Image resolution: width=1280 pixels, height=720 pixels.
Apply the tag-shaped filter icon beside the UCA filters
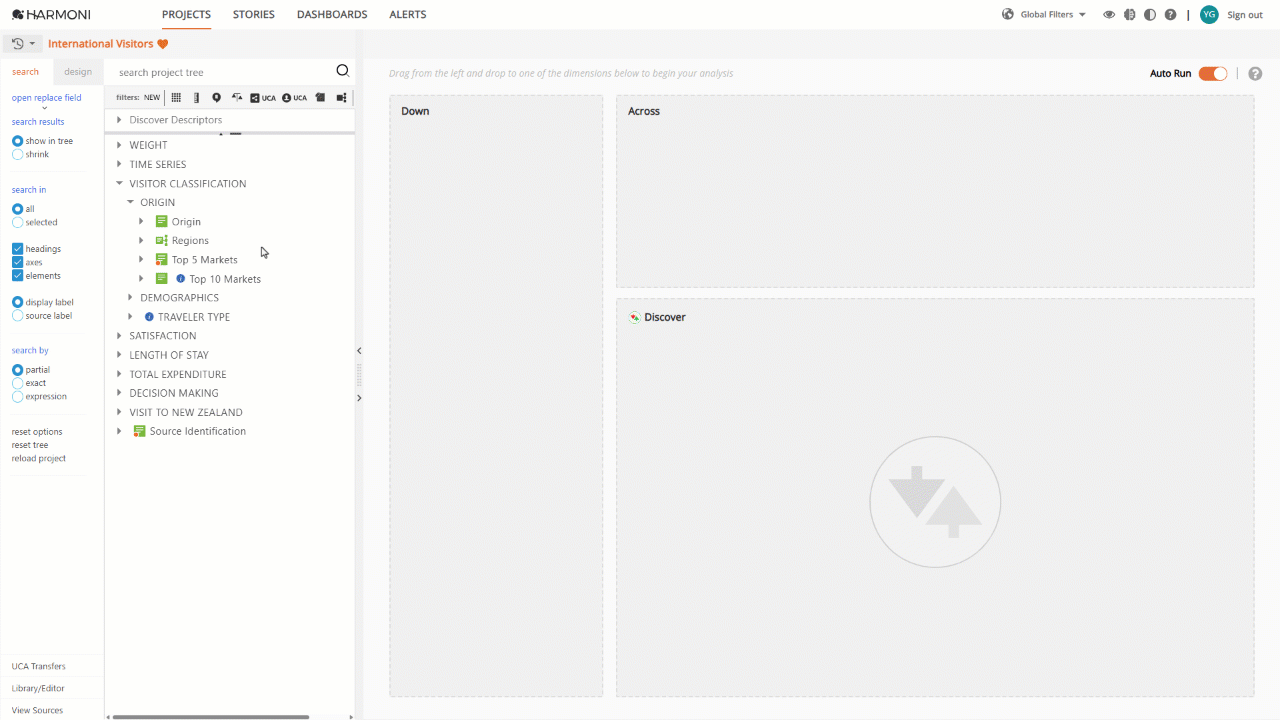[x=320, y=98]
